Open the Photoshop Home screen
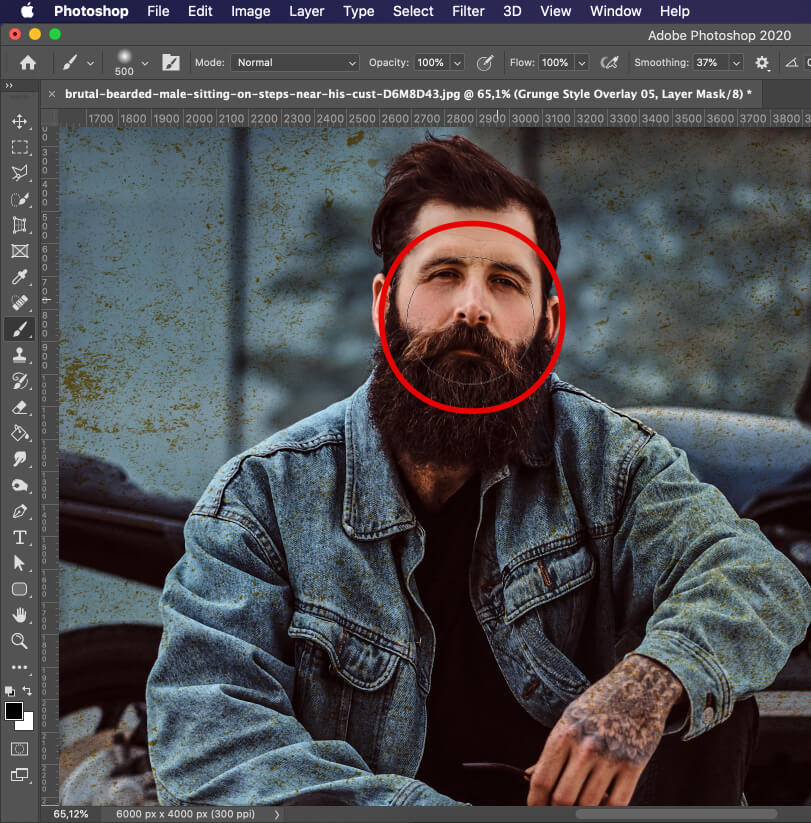 27,61
